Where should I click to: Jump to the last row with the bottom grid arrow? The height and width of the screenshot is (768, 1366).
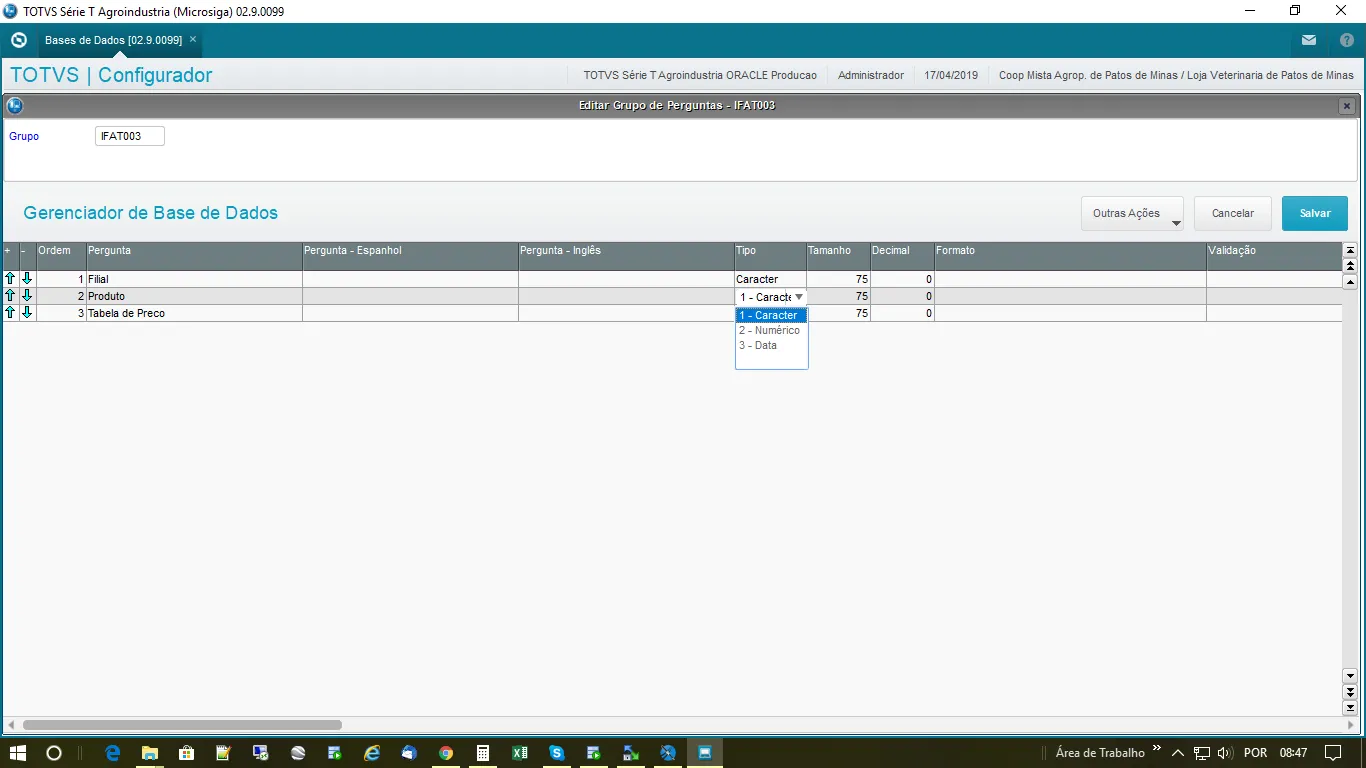point(1350,707)
